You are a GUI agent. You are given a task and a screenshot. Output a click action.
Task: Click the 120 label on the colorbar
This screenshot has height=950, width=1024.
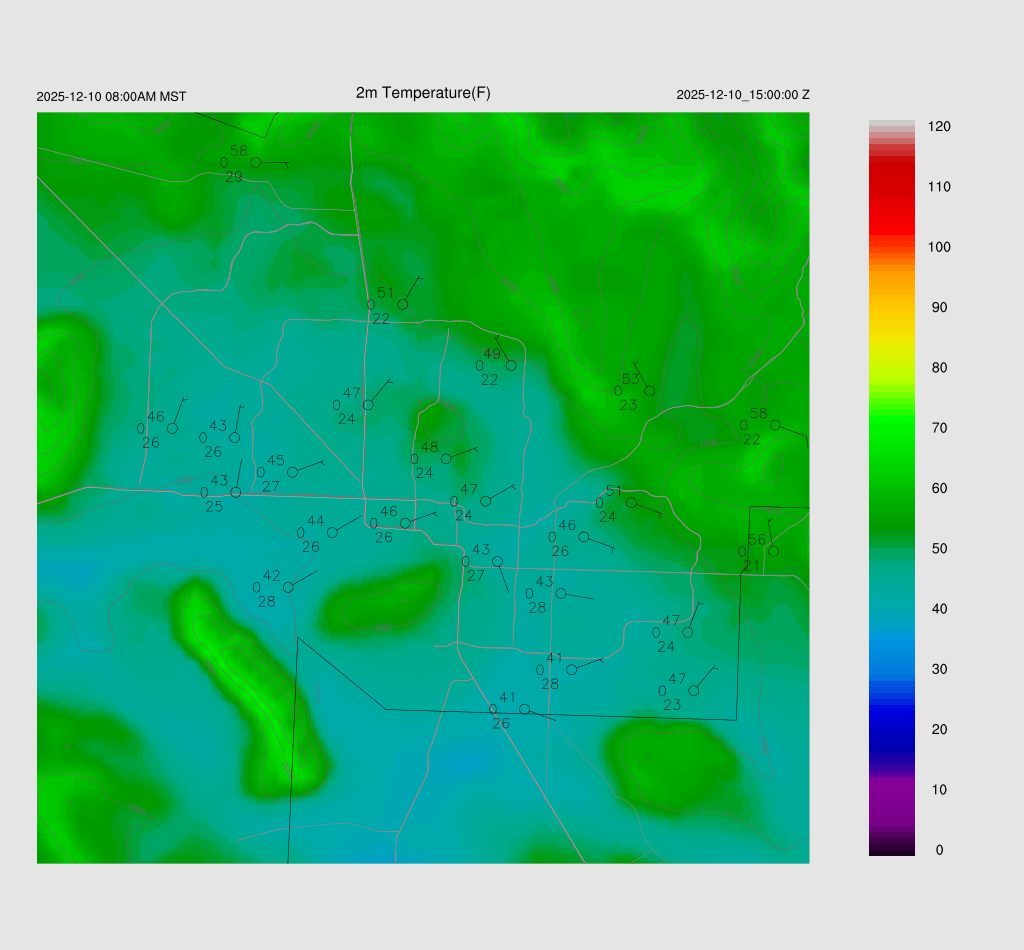[x=939, y=127]
